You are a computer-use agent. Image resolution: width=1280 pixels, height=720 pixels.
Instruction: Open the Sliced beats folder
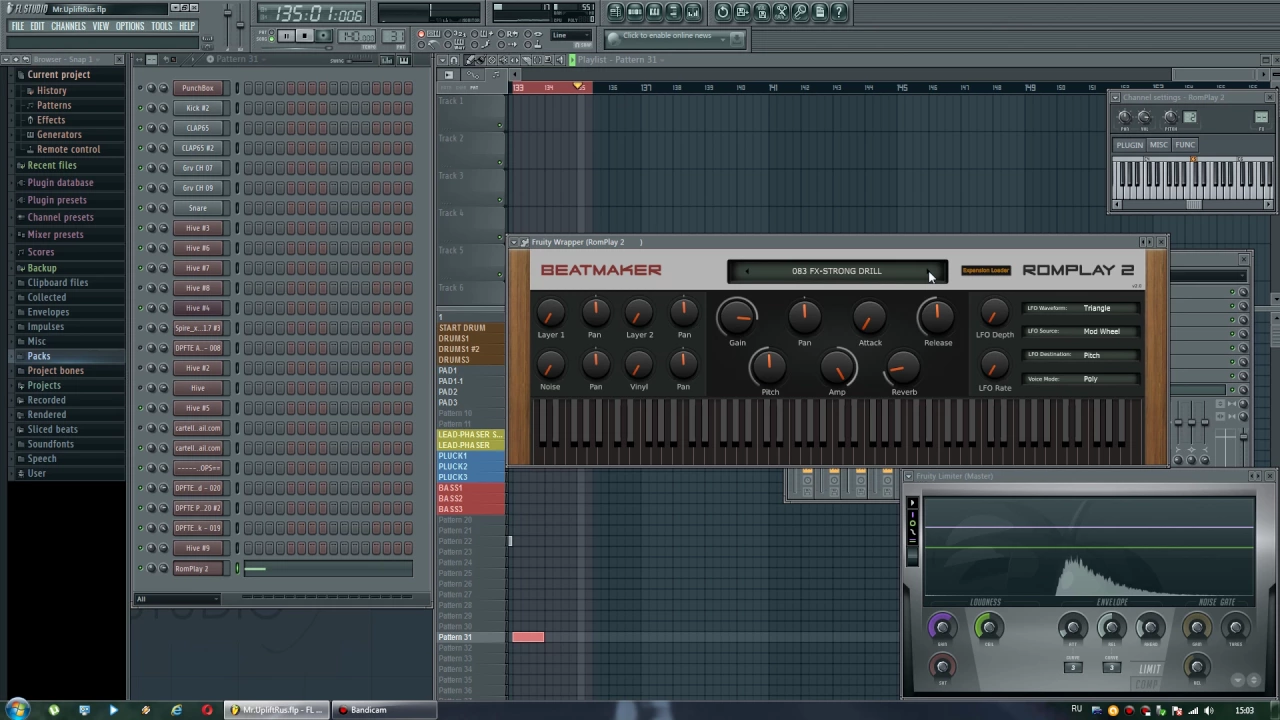[52, 429]
